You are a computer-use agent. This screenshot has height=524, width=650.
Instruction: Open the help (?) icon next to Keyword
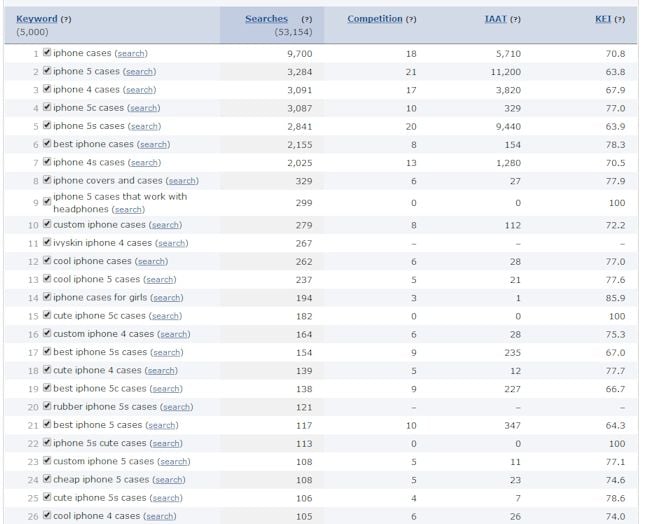point(66,19)
